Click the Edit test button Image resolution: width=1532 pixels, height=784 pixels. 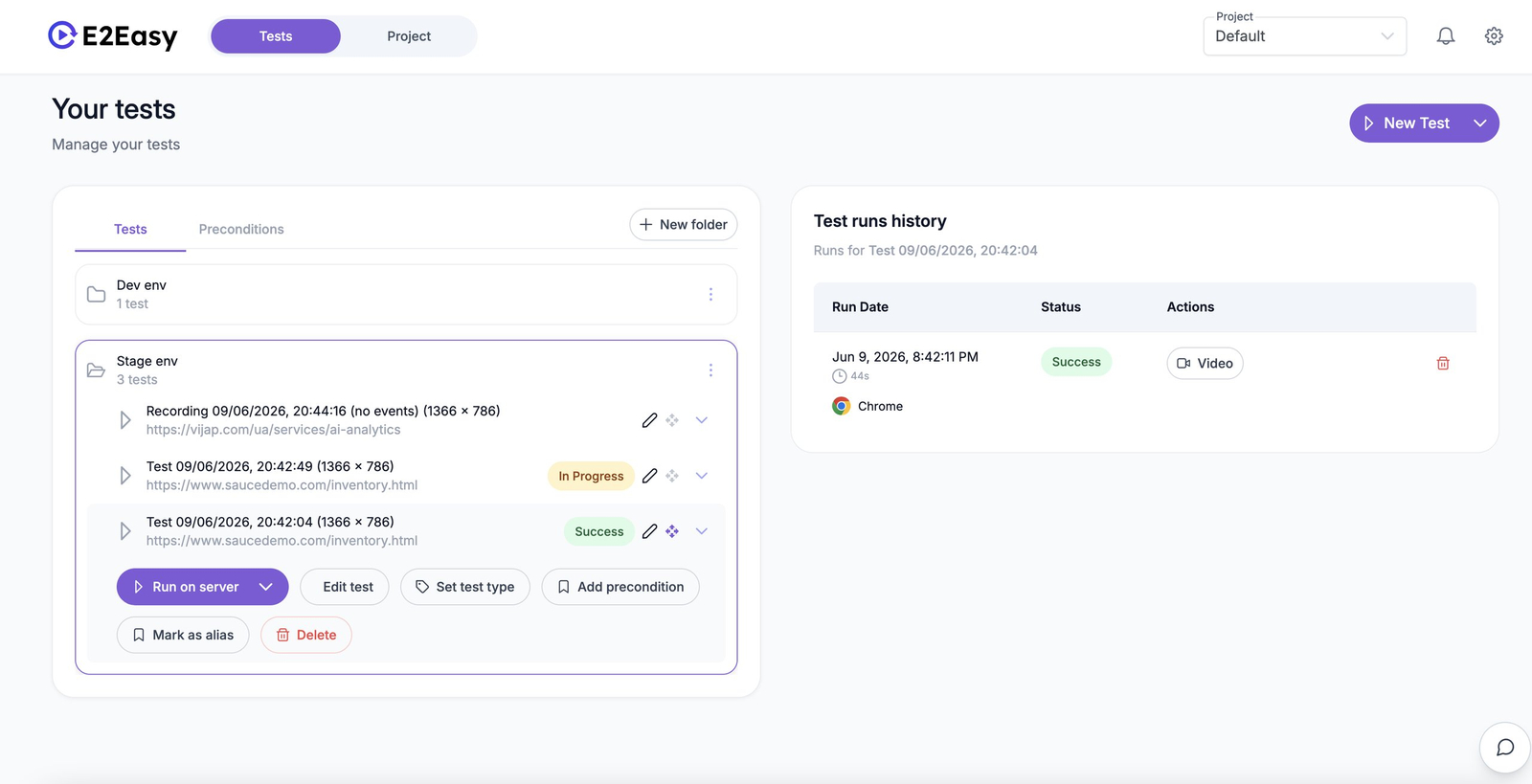pos(345,587)
